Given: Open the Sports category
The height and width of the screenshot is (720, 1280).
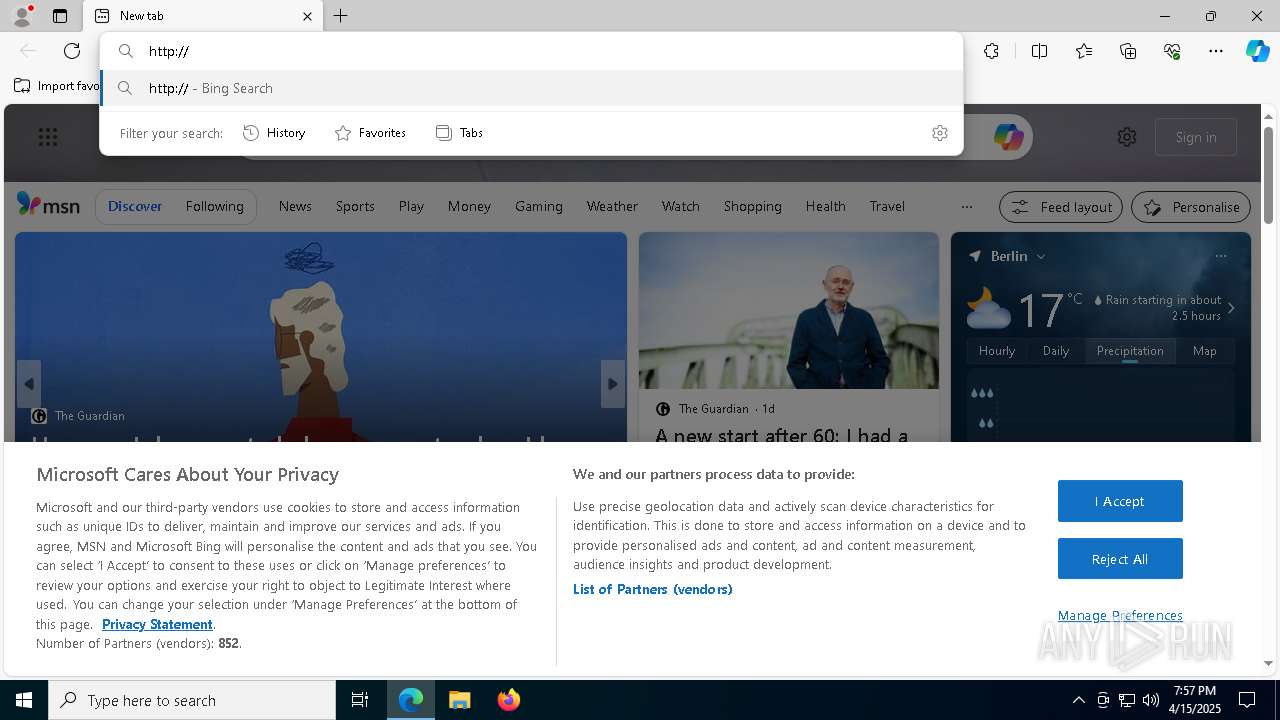Looking at the screenshot, I should (x=355, y=206).
